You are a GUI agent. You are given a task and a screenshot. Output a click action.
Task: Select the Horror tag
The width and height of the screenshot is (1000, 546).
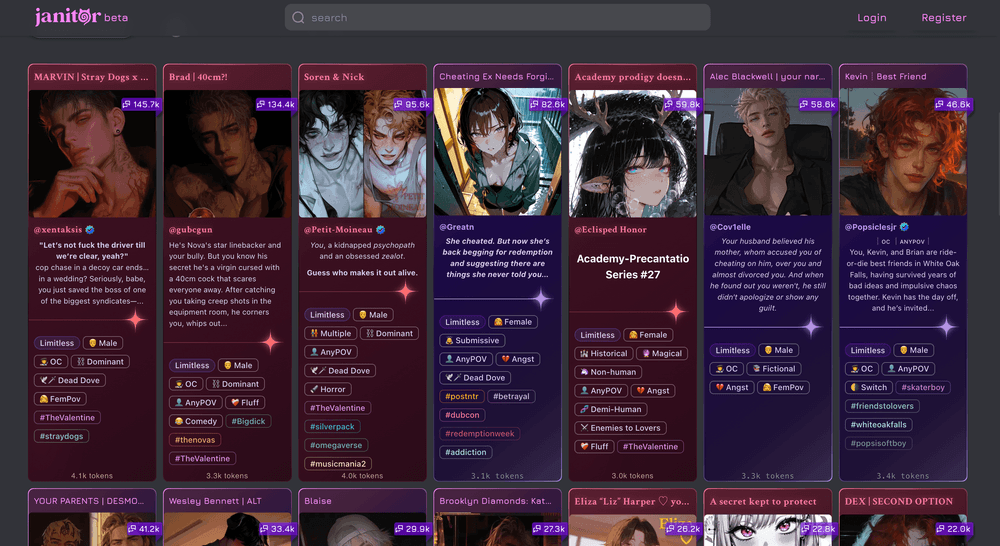(x=327, y=389)
